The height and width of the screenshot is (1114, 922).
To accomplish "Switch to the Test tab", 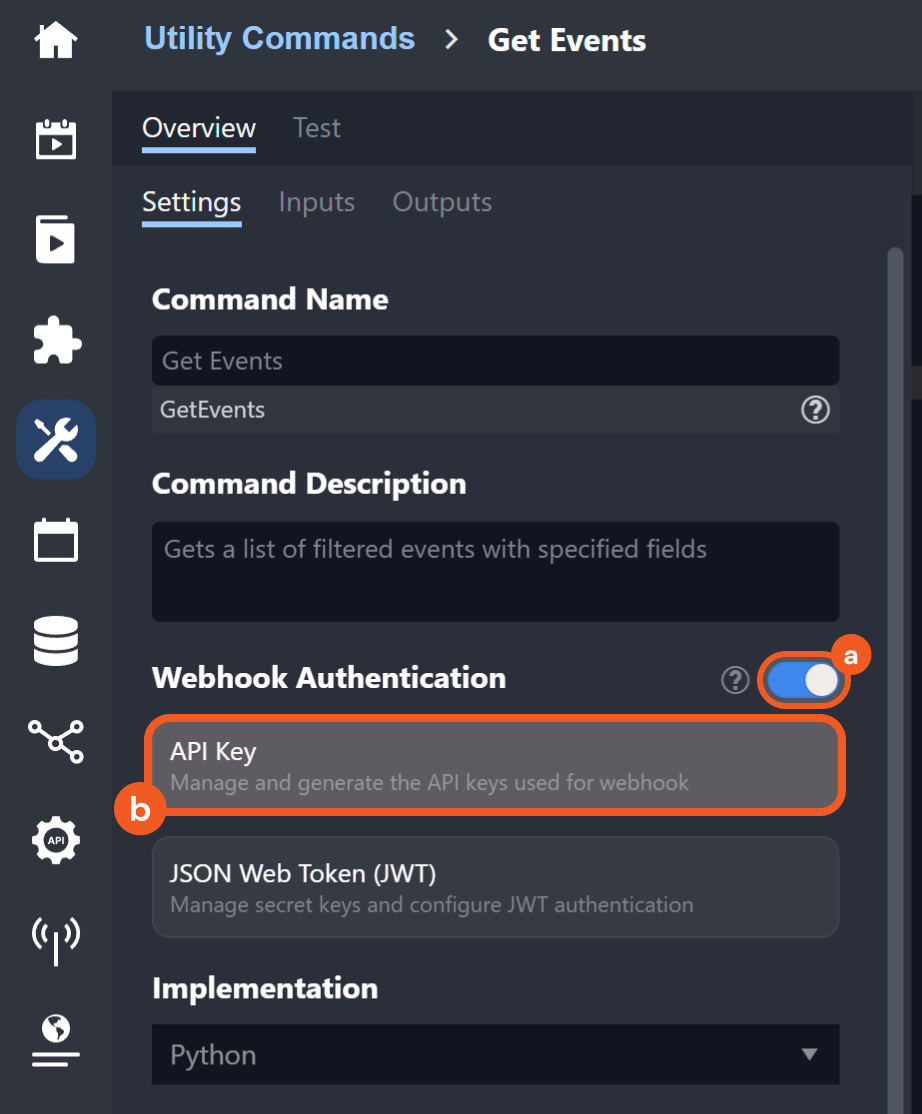I will coord(316,128).
